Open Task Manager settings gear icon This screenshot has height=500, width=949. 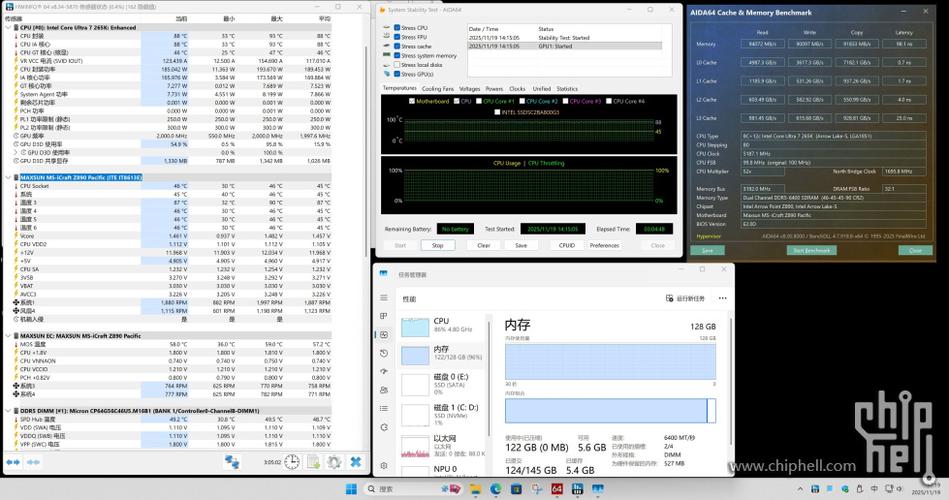[384, 465]
